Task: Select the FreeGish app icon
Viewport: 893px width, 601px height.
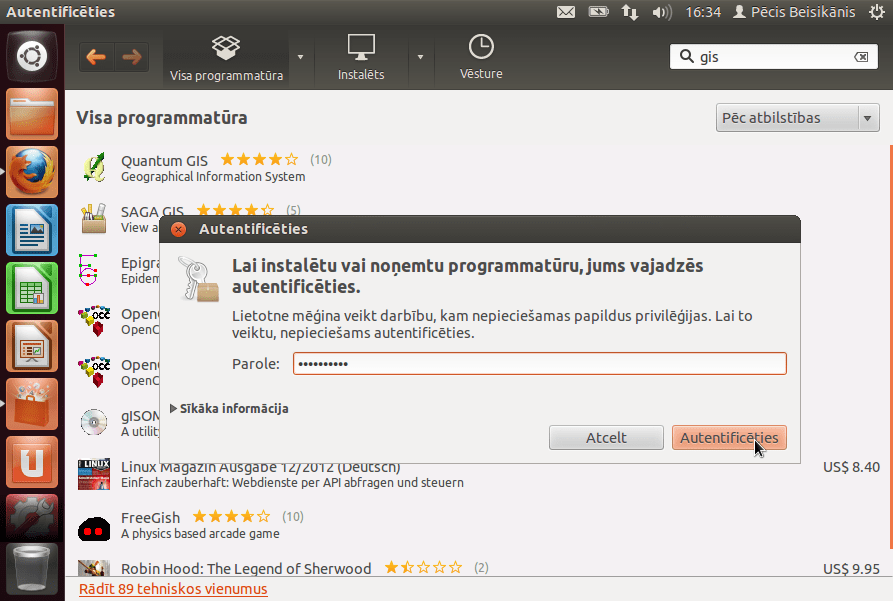Action: 94,530
